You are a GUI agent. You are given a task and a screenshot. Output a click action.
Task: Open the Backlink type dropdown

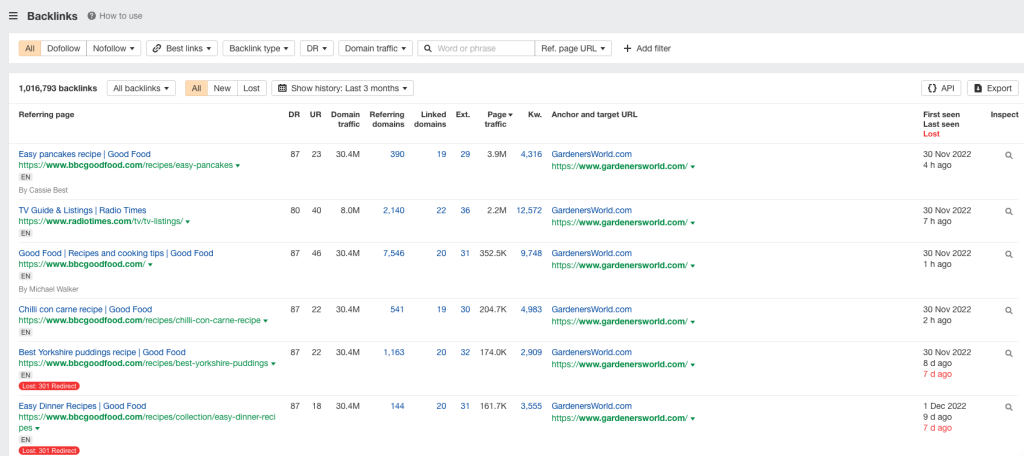(259, 48)
